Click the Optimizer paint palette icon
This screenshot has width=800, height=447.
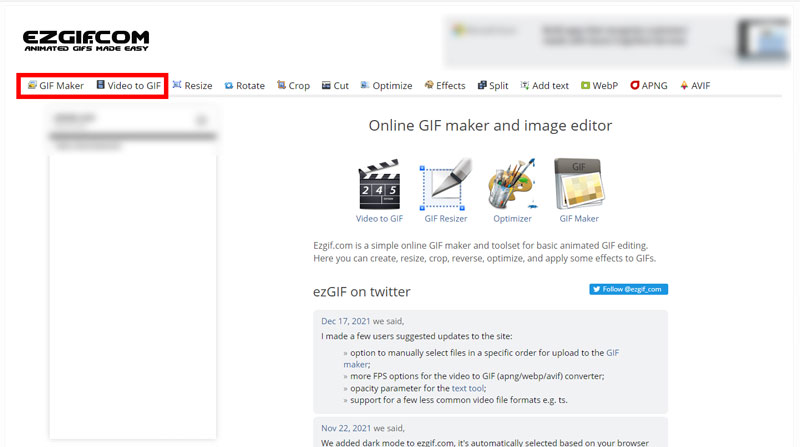512,184
